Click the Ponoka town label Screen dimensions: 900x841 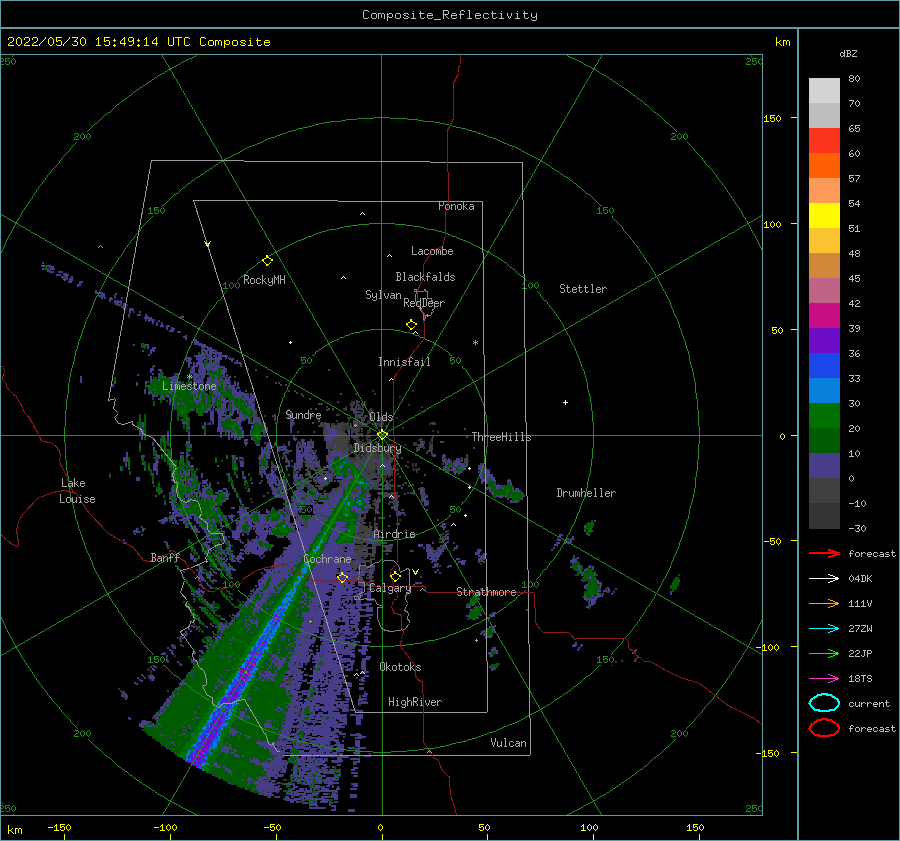point(456,206)
